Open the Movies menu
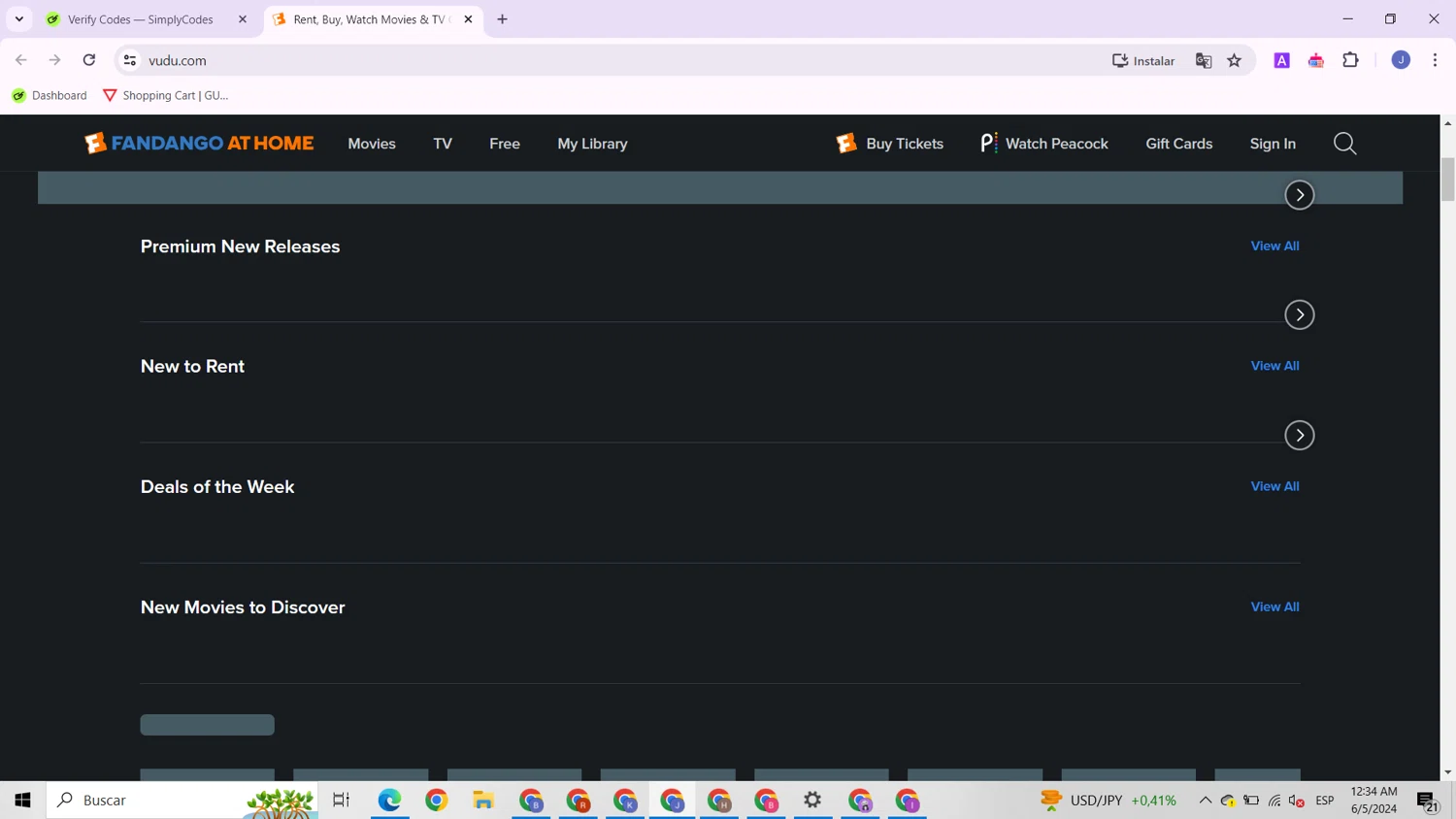 [372, 144]
